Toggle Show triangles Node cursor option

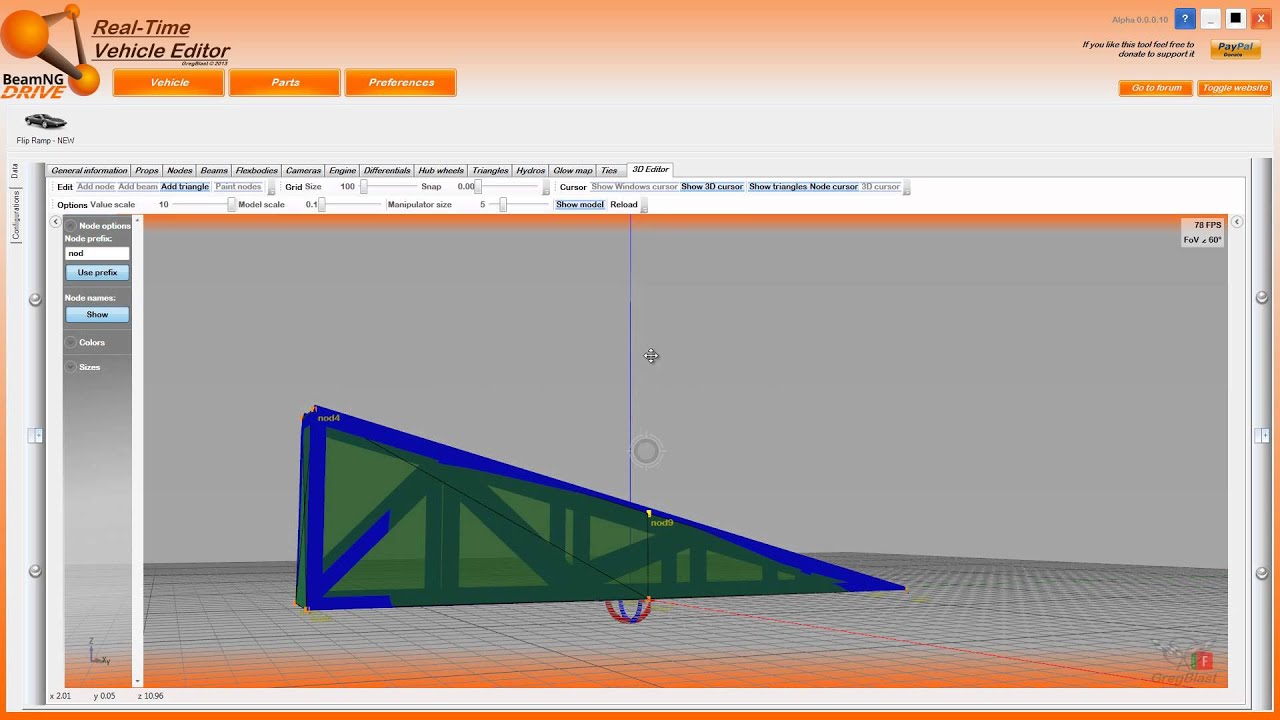803,187
